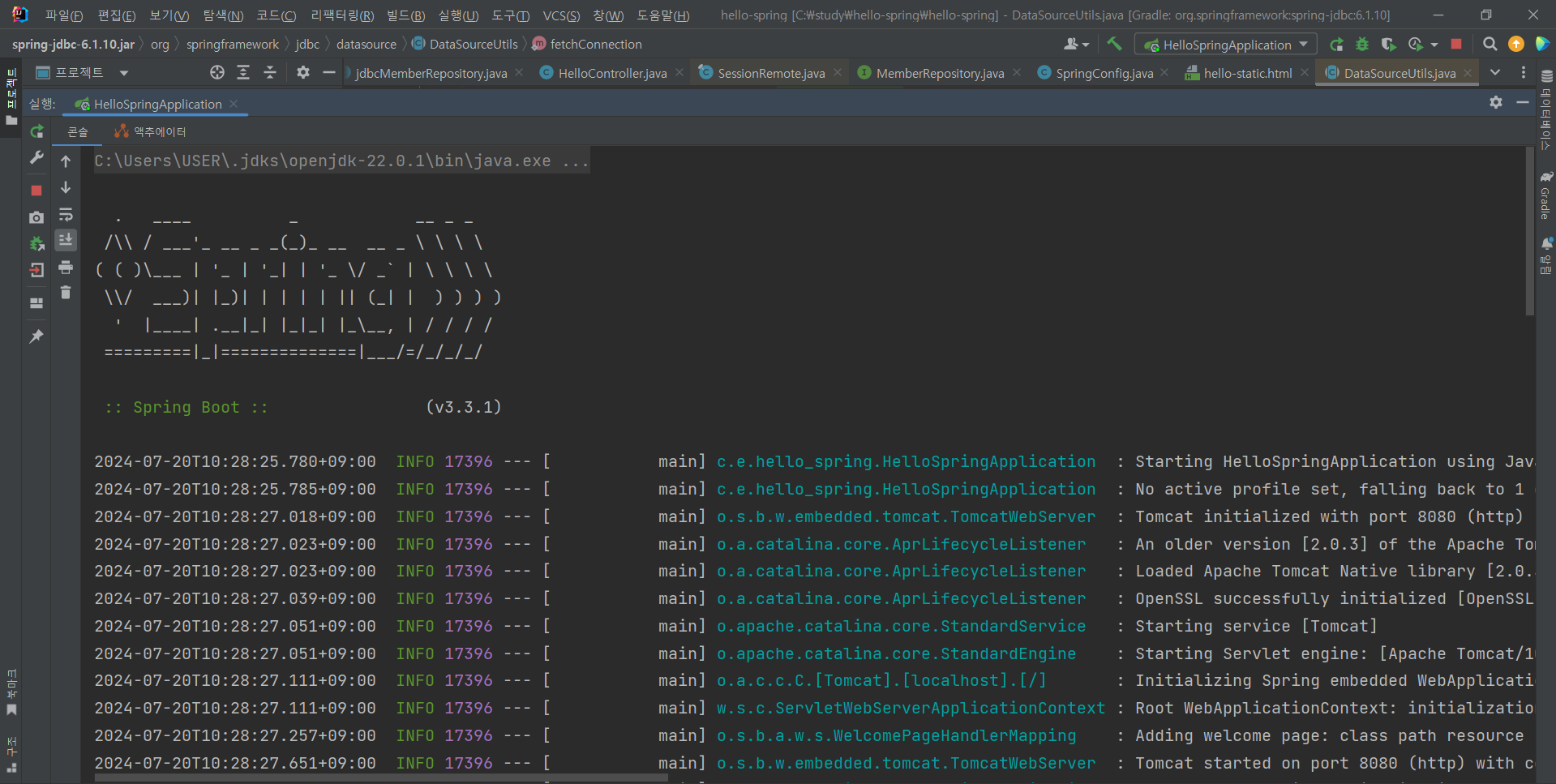Jump down the stack trace with the down arrow
The image size is (1556, 784).
[x=66, y=187]
